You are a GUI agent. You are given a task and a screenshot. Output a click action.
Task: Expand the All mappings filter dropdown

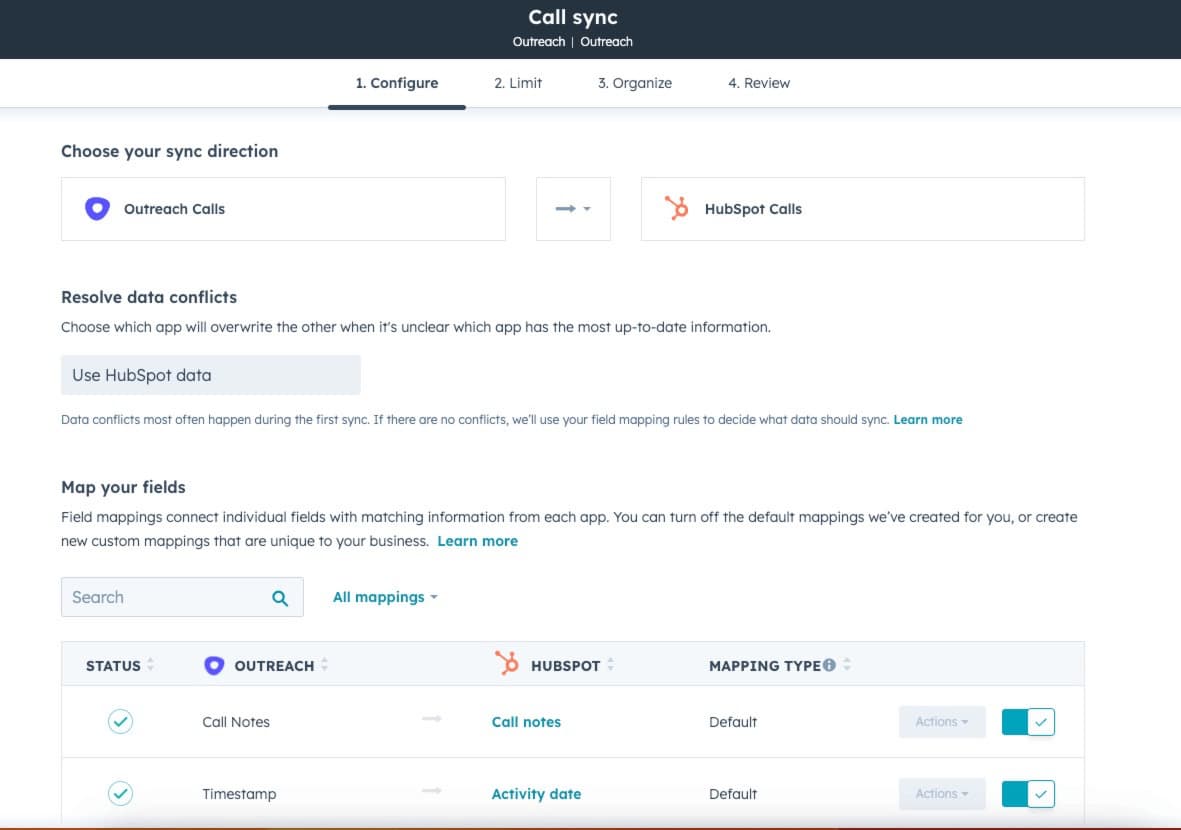click(x=385, y=597)
